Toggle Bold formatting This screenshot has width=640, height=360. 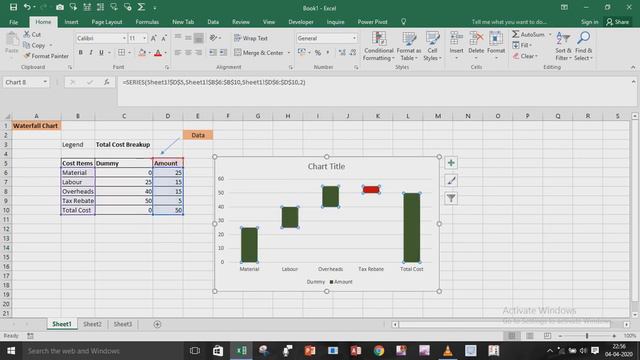pos(80,52)
